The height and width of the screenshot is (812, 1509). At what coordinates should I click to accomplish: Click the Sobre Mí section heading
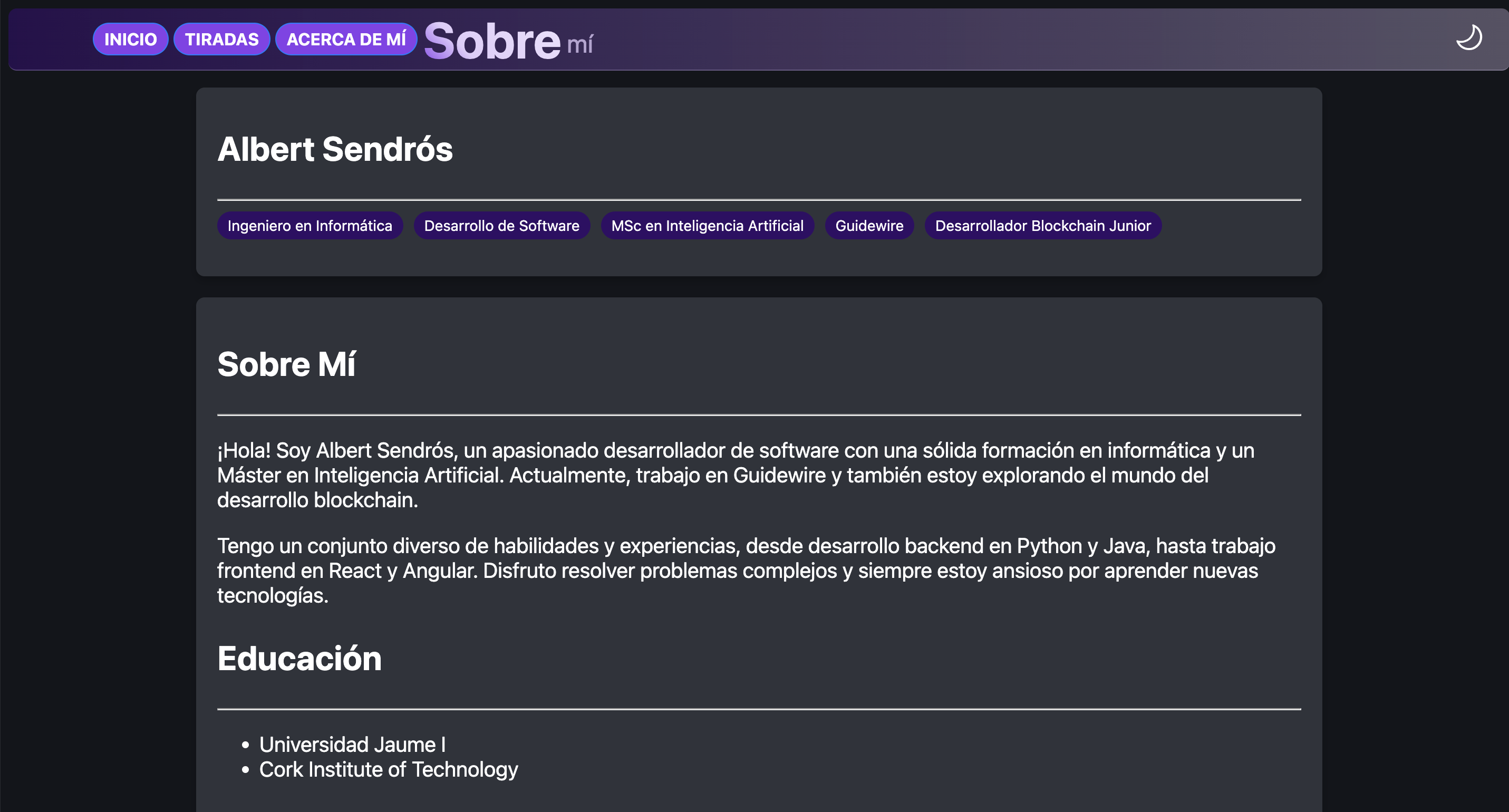point(286,364)
